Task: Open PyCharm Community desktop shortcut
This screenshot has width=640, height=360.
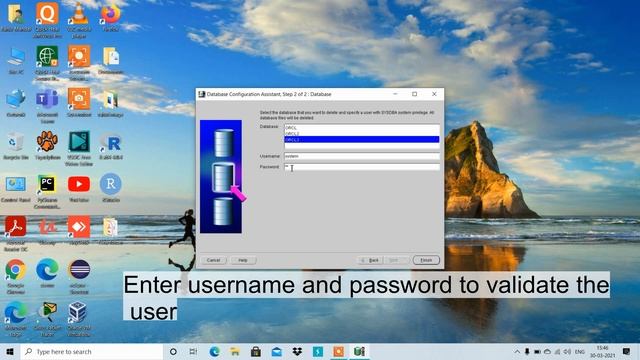Action: pos(47,191)
